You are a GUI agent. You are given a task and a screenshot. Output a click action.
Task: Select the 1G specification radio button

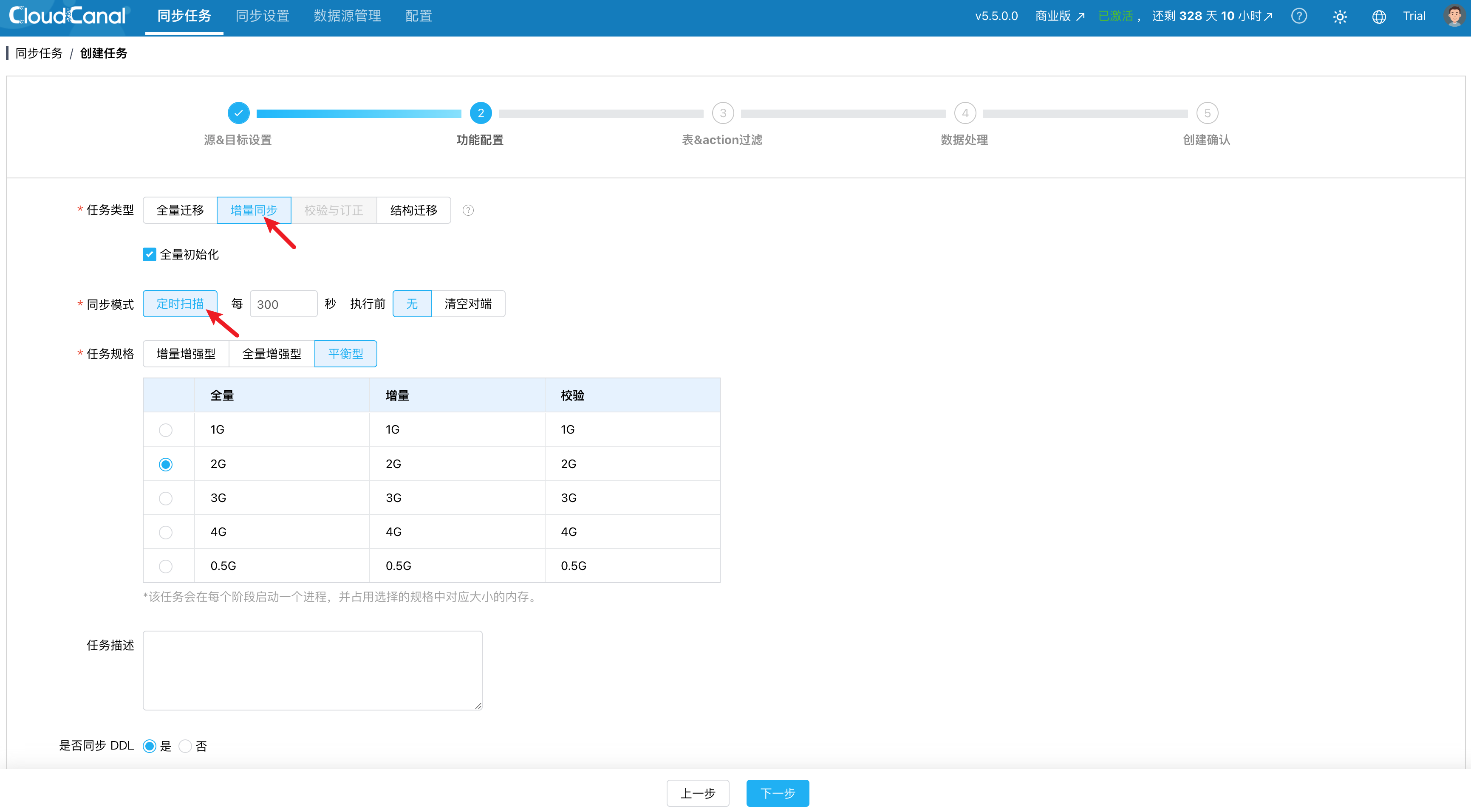click(x=166, y=430)
